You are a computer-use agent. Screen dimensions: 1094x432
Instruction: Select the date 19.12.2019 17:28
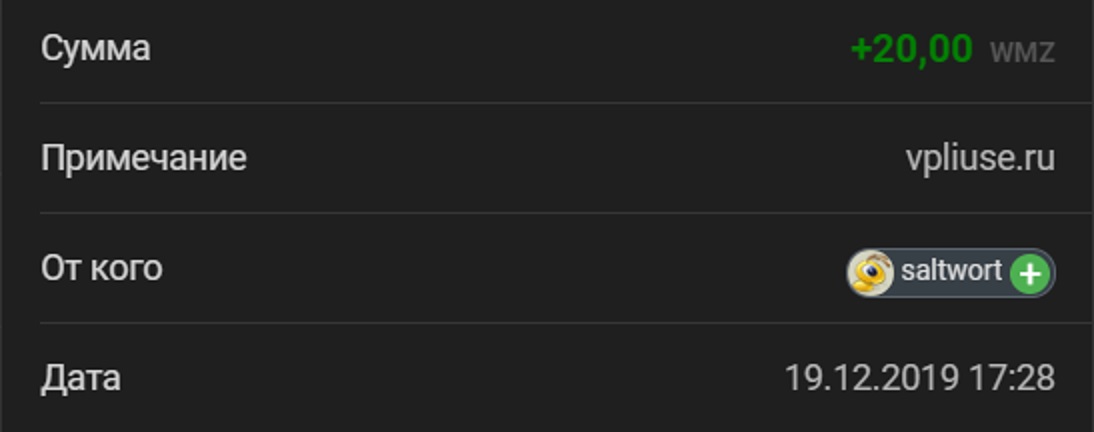pos(920,378)
